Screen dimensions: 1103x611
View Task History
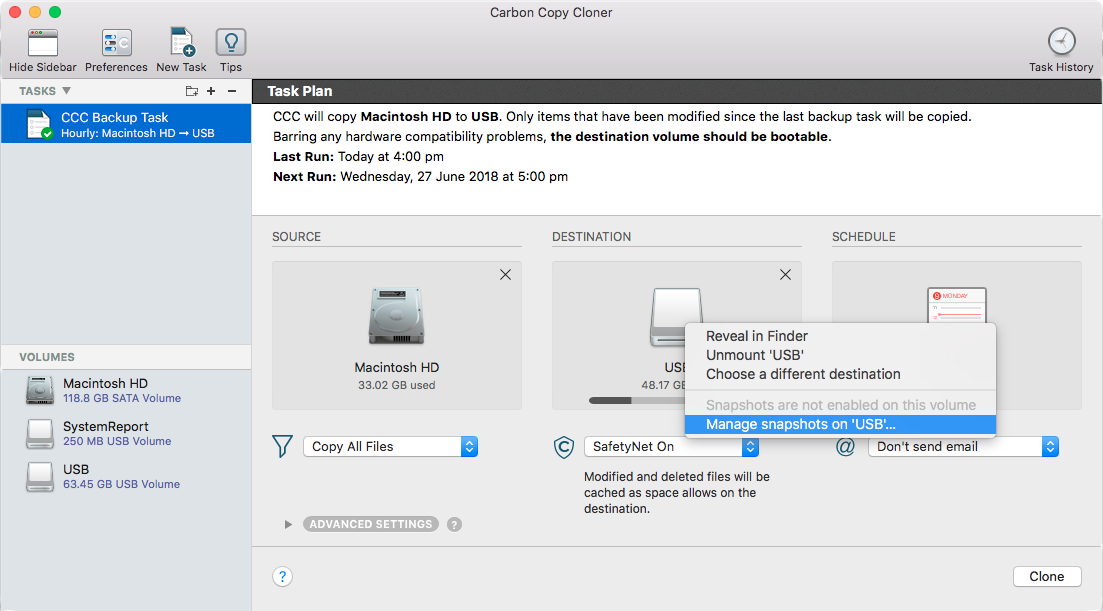coord(1060,47)
